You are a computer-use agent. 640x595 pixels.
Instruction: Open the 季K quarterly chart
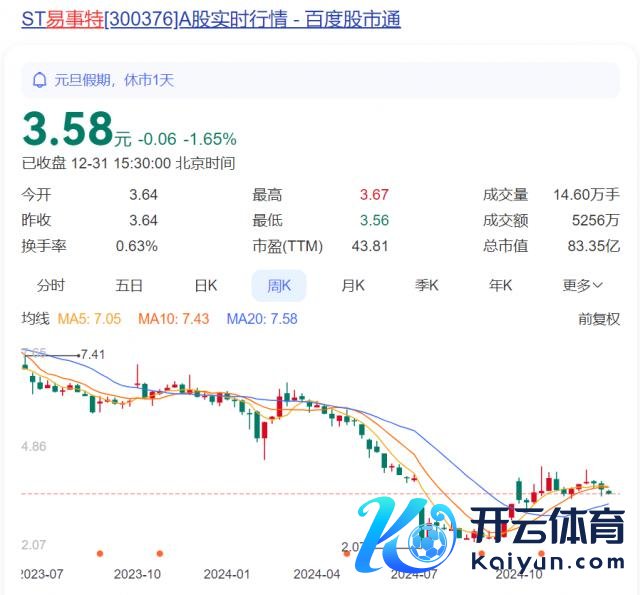pyautogui.click(x=427, y=285)
